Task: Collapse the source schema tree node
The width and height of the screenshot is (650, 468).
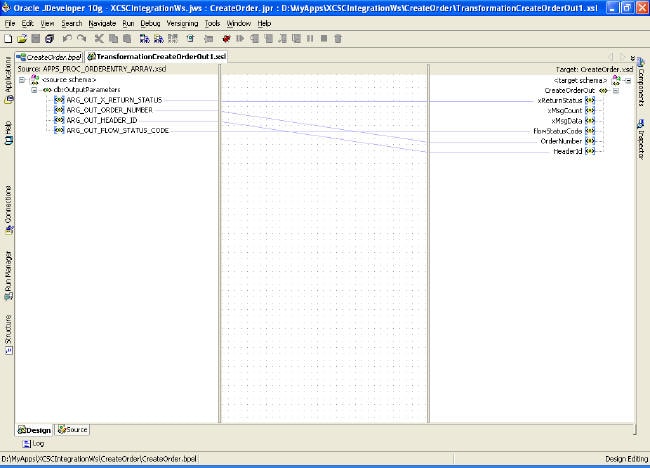Action: click(x=22, y=80)
